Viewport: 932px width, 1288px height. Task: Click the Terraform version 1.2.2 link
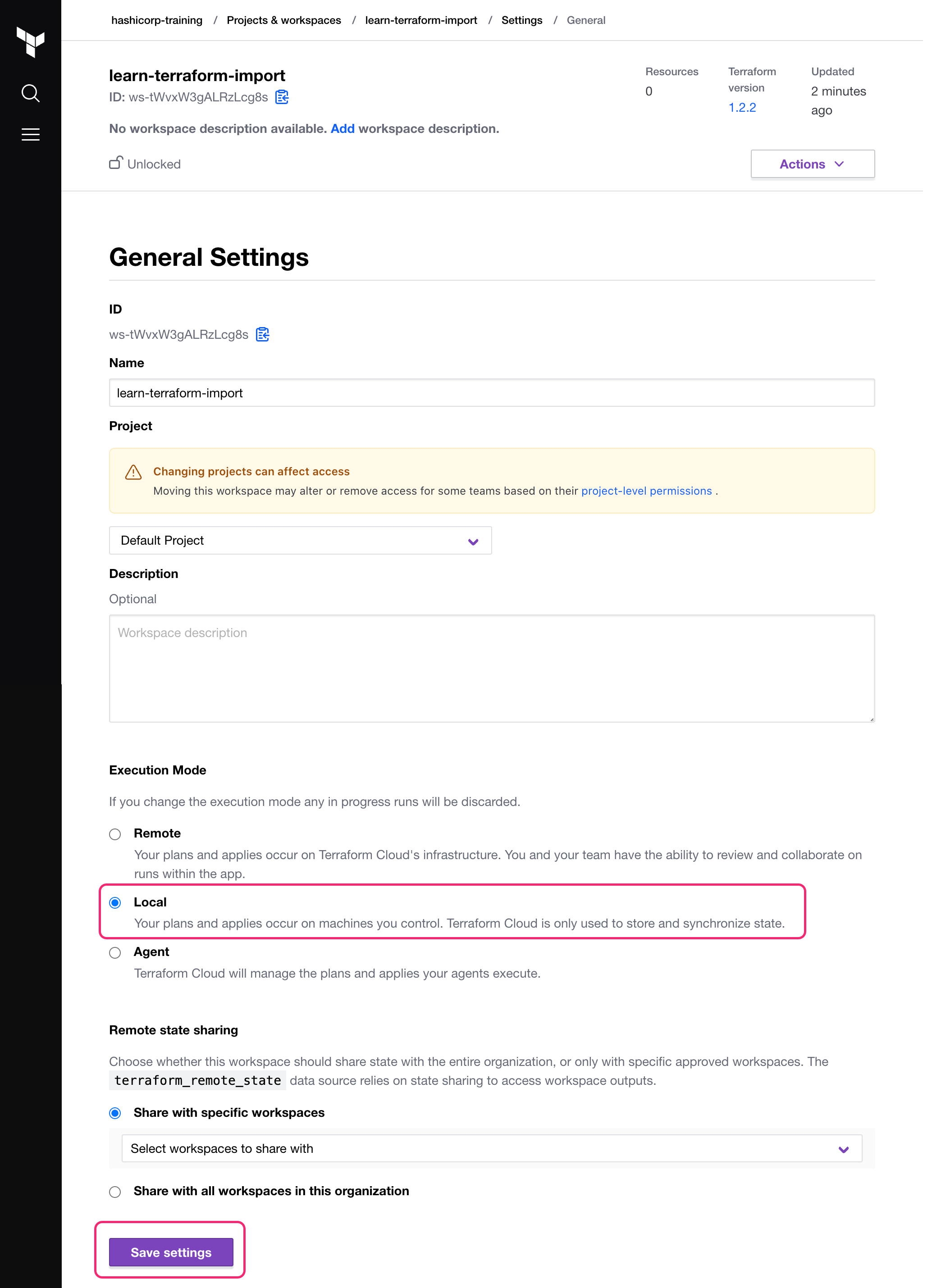(742, 107)
